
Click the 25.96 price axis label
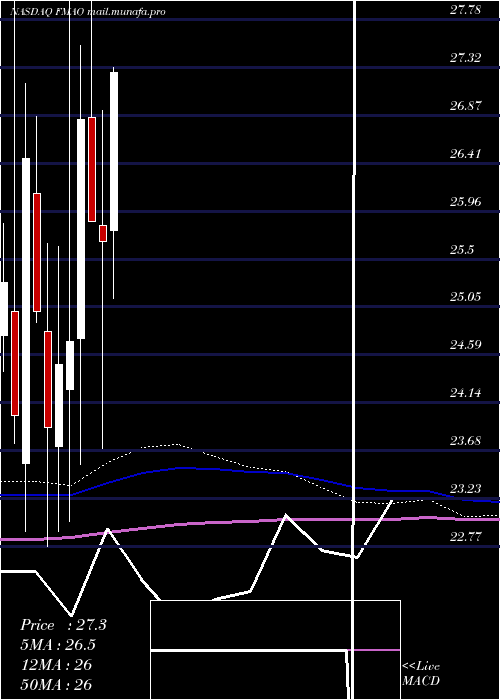pos(466,201)
